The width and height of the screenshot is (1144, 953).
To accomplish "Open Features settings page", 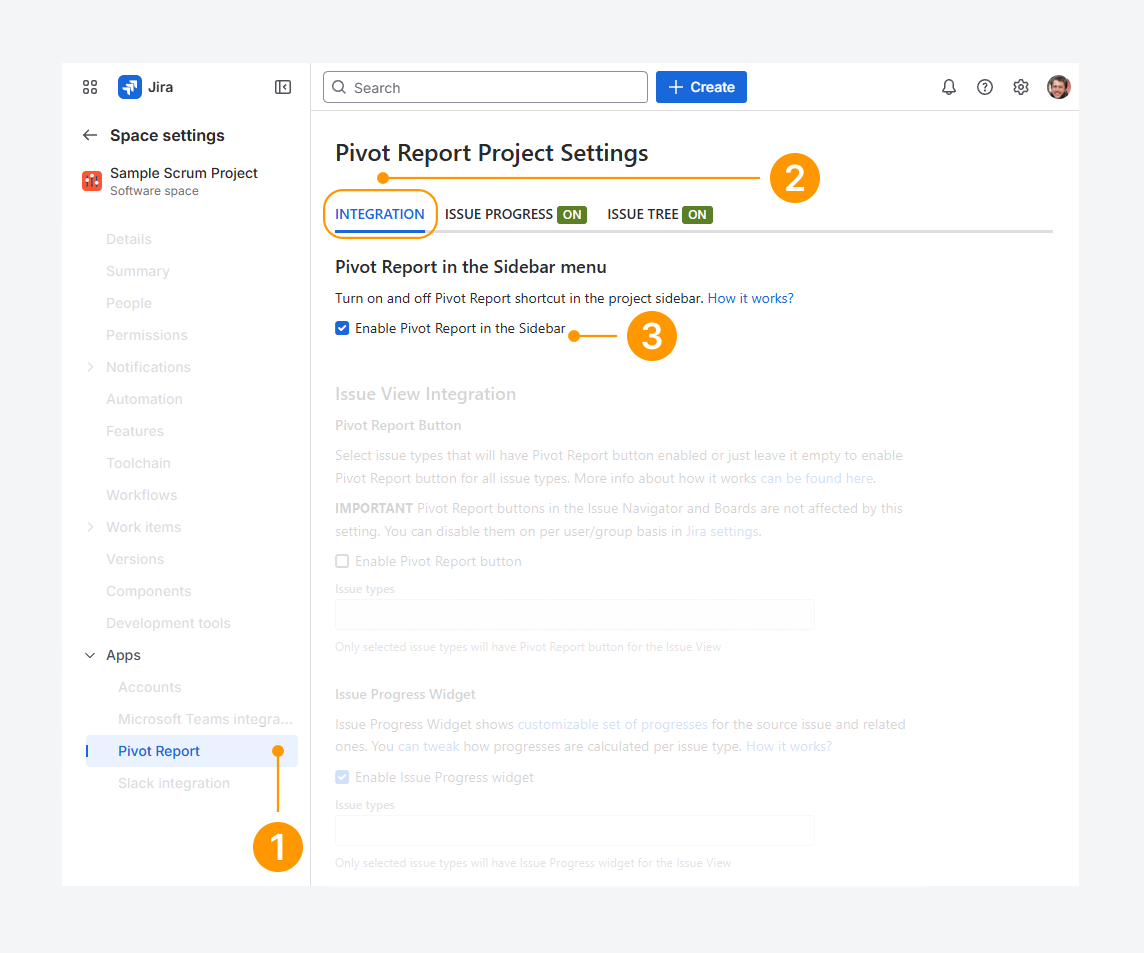I will tap(135, 431).
